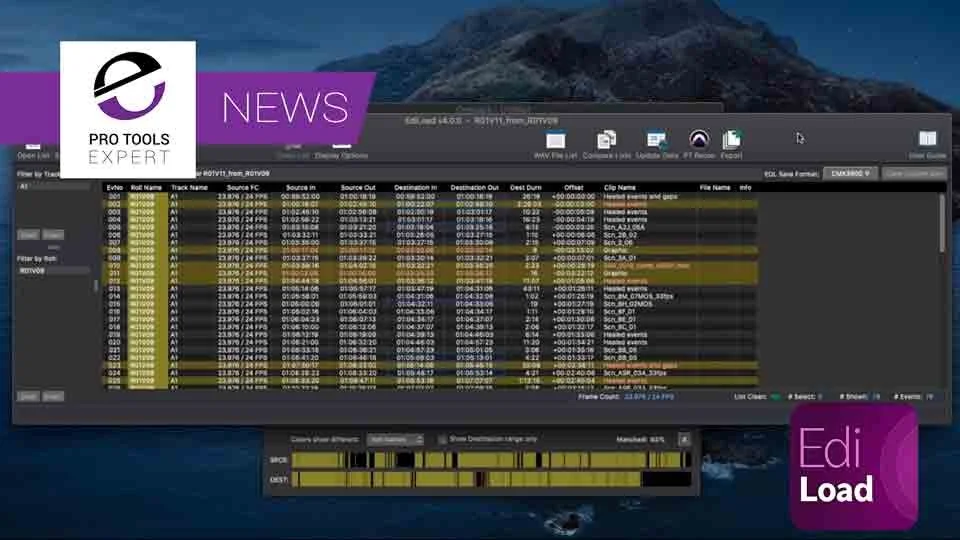Select the Scn_8M_07MOS_33fps clip row
Viewport: 960px width, 540px height.
pyautogui.click(x=430, y=296)
